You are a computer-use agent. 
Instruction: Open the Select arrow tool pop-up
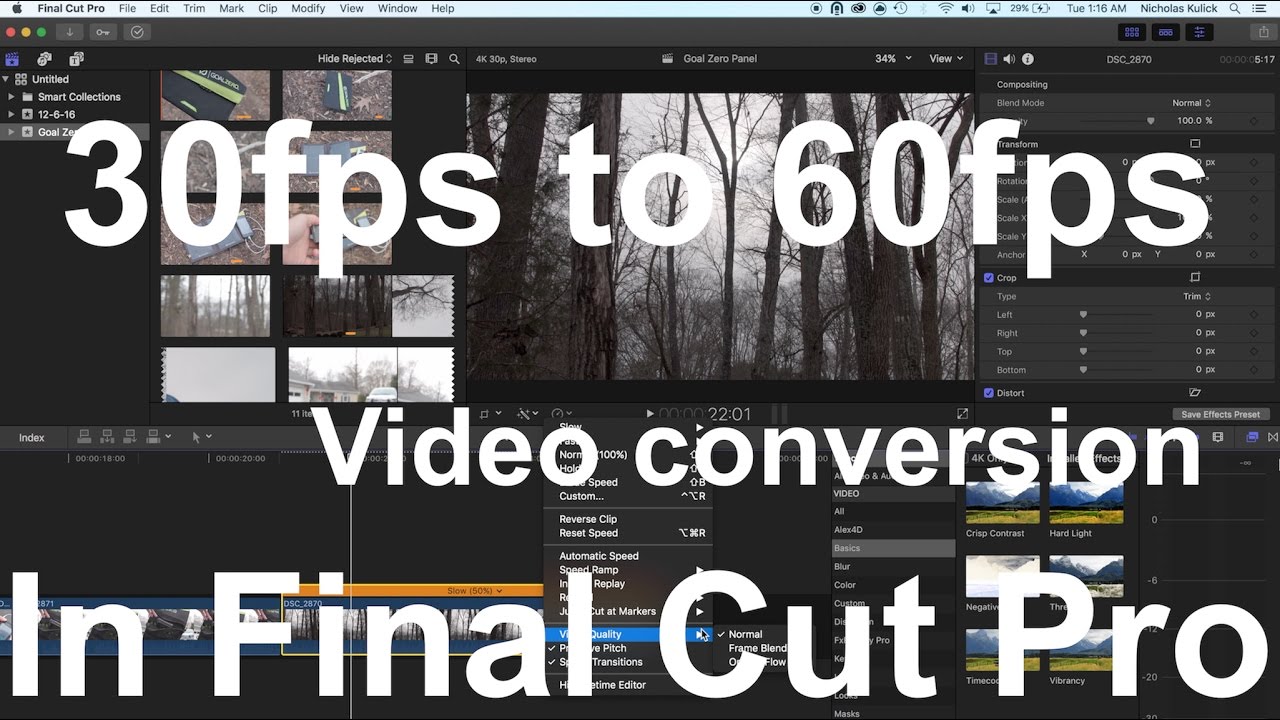[x=201, y=437]
